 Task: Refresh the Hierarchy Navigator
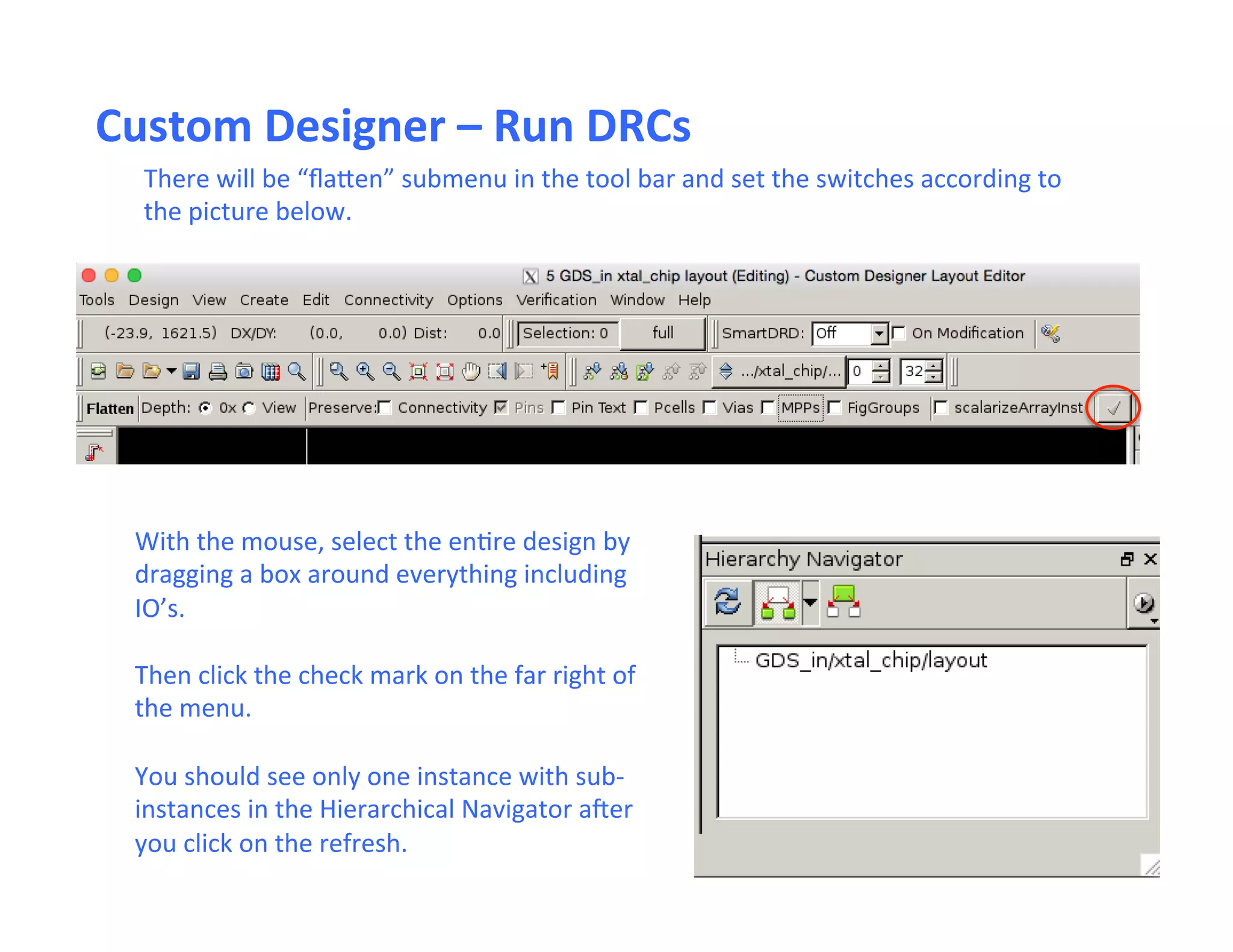click(727, 602)
